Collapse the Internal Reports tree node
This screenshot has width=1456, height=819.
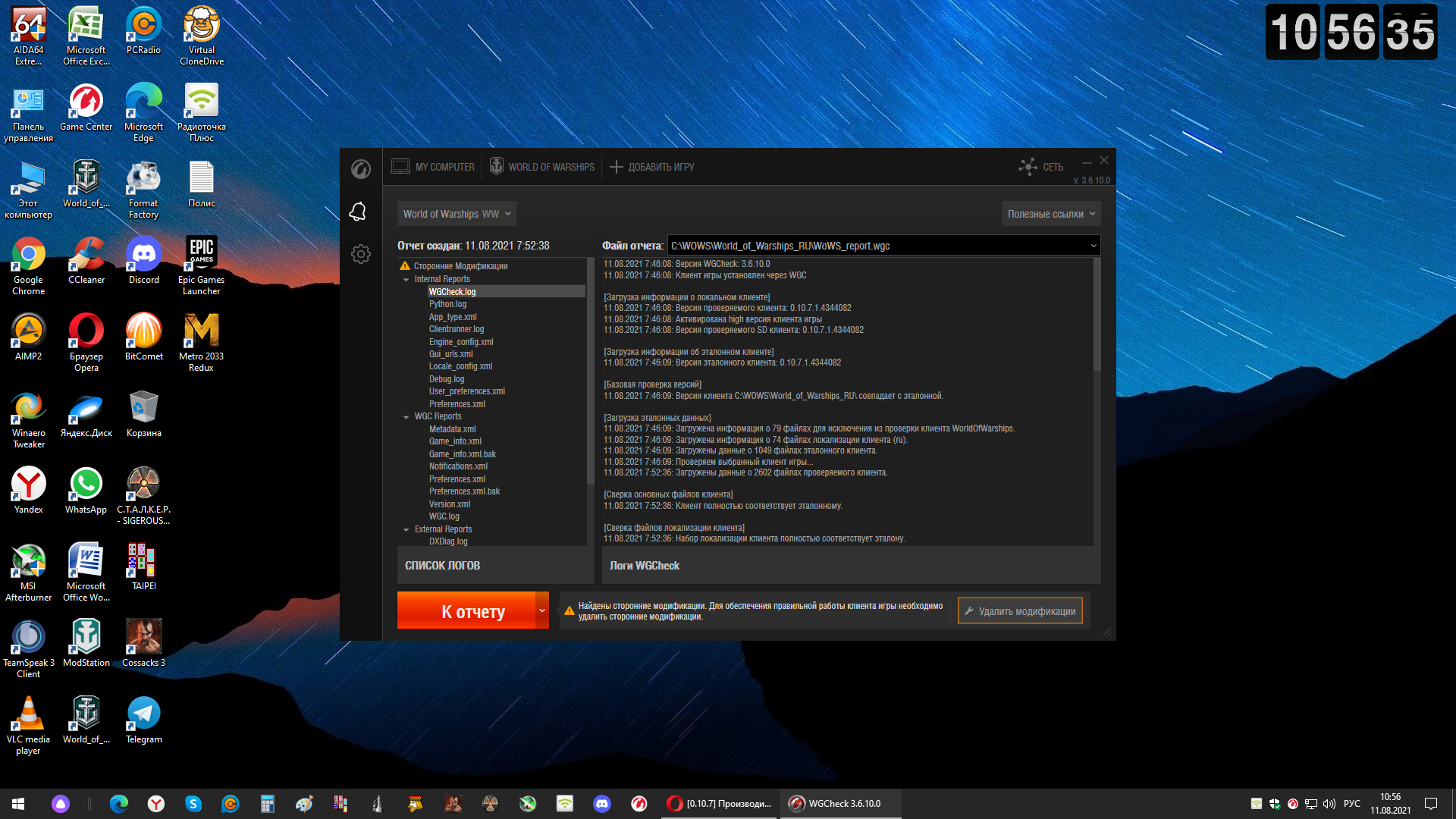coord(406,280)
